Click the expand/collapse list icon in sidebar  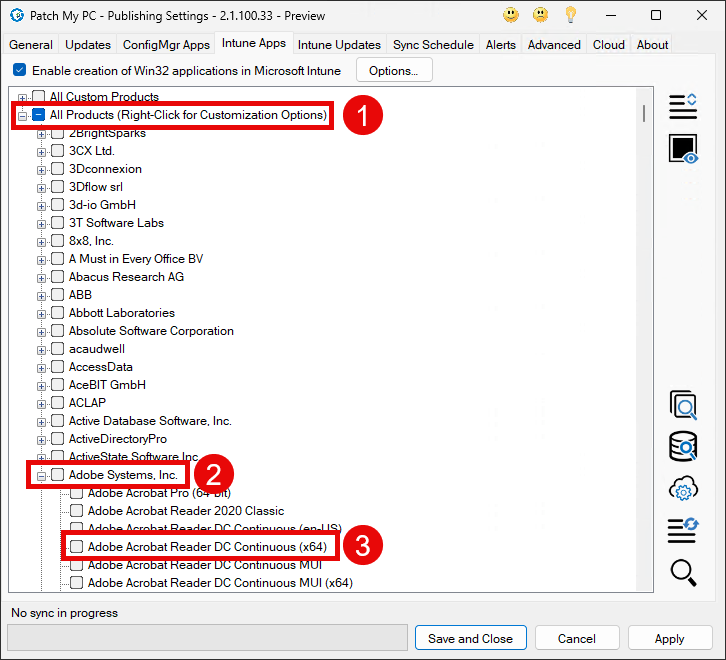pos(683,106)
